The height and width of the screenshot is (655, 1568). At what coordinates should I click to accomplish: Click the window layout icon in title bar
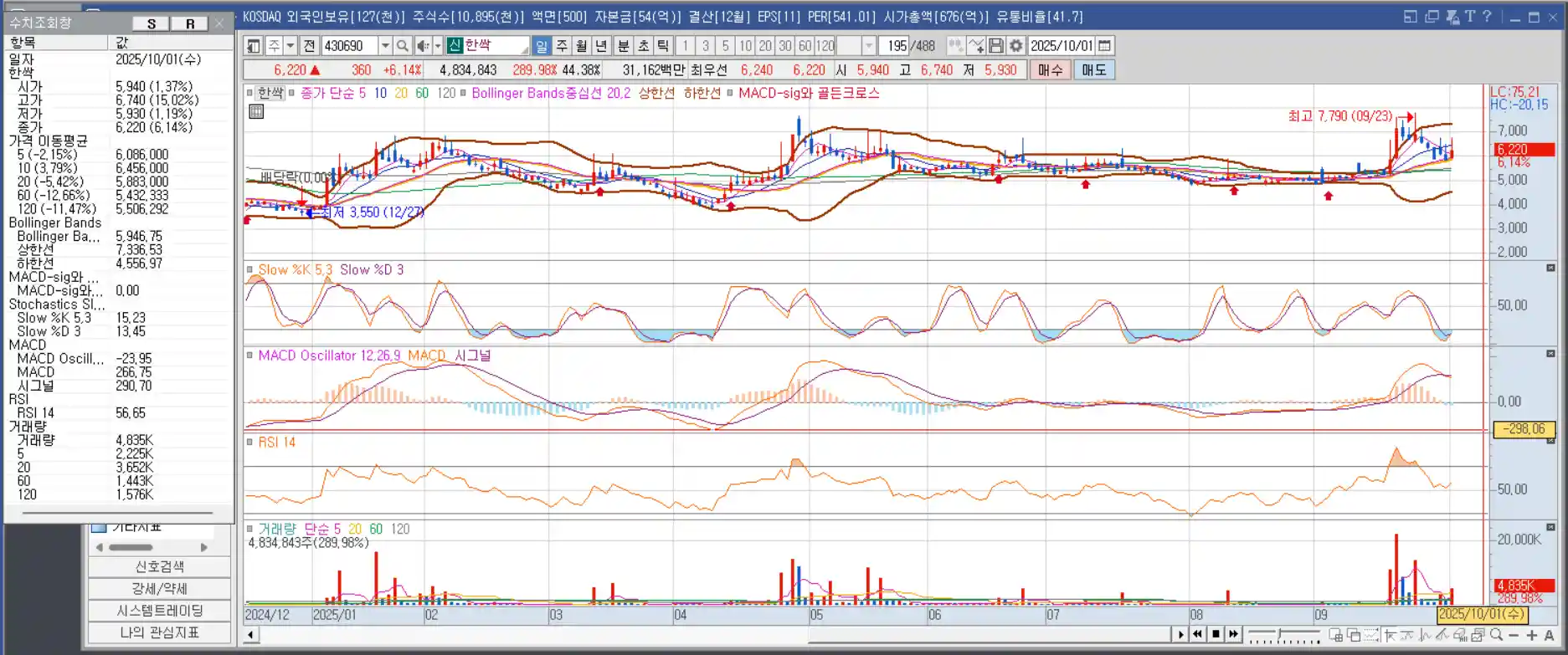[x=1411, y=16]
